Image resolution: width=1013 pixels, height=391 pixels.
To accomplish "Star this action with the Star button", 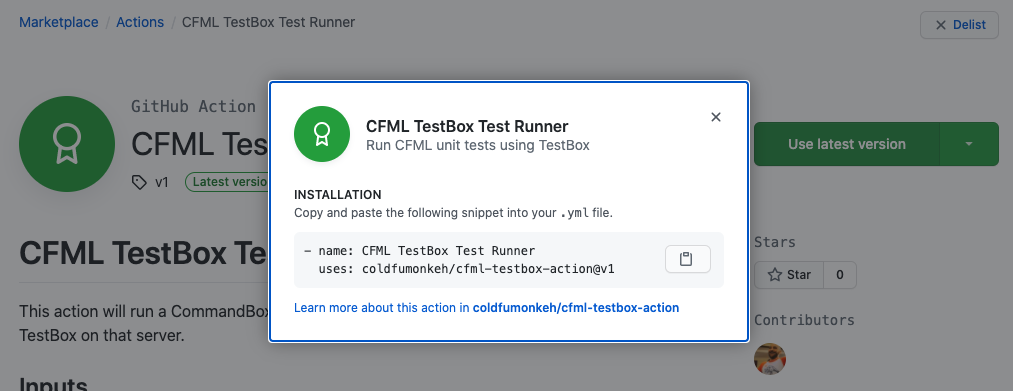I will click(789, 275).
